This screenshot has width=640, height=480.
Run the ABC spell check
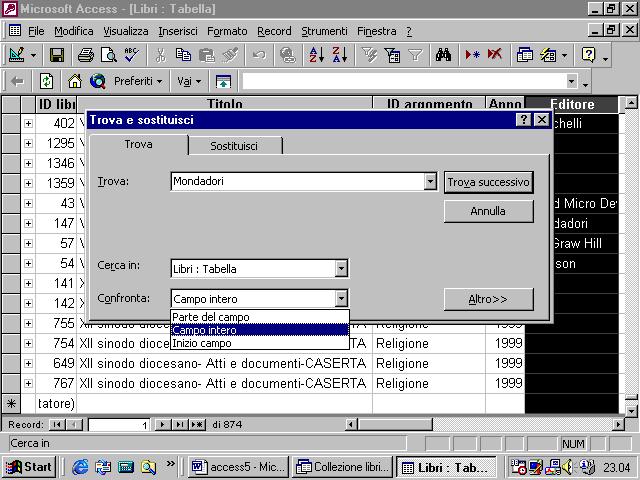131,55
